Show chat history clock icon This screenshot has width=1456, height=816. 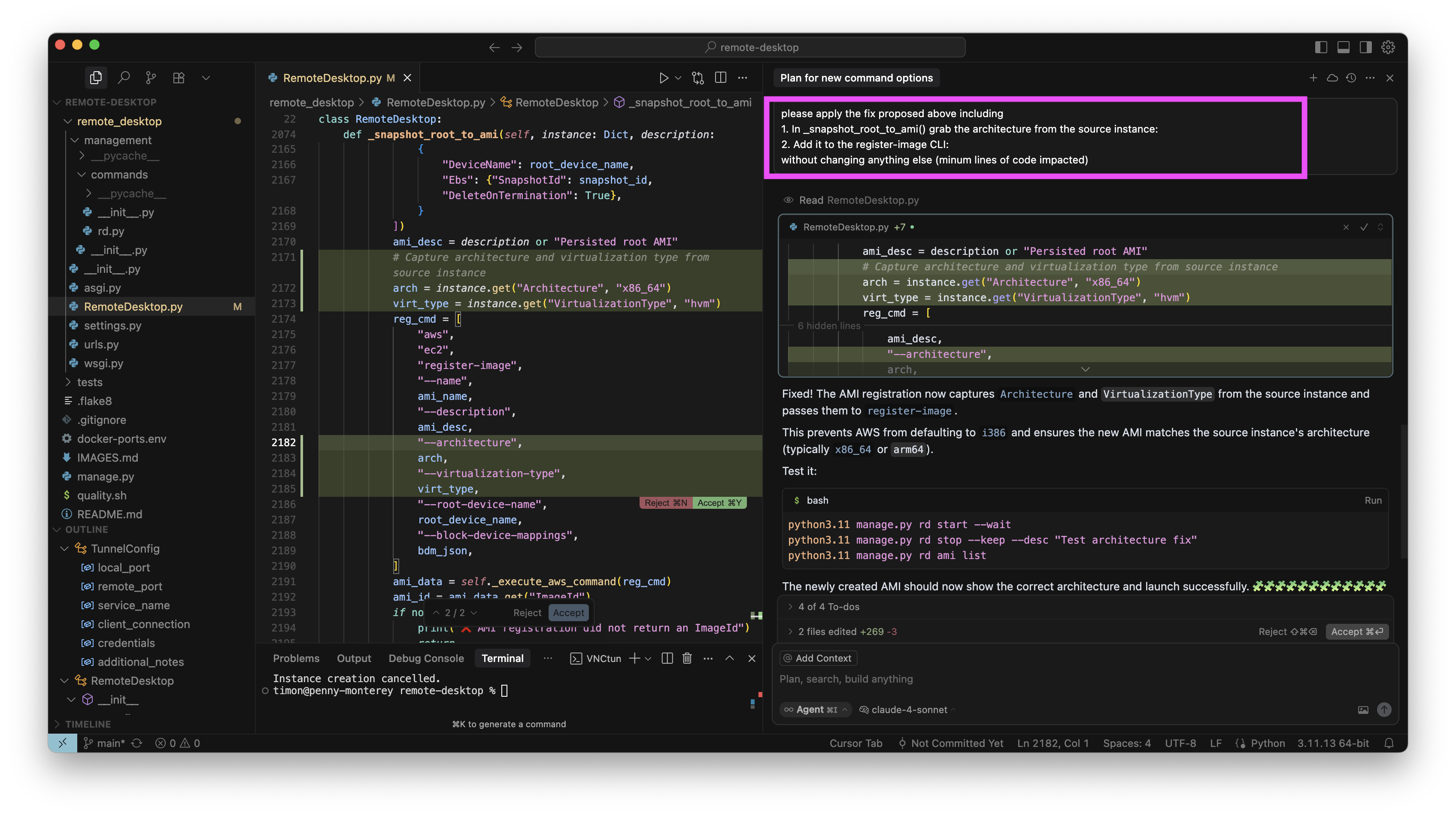(1351, 78)
